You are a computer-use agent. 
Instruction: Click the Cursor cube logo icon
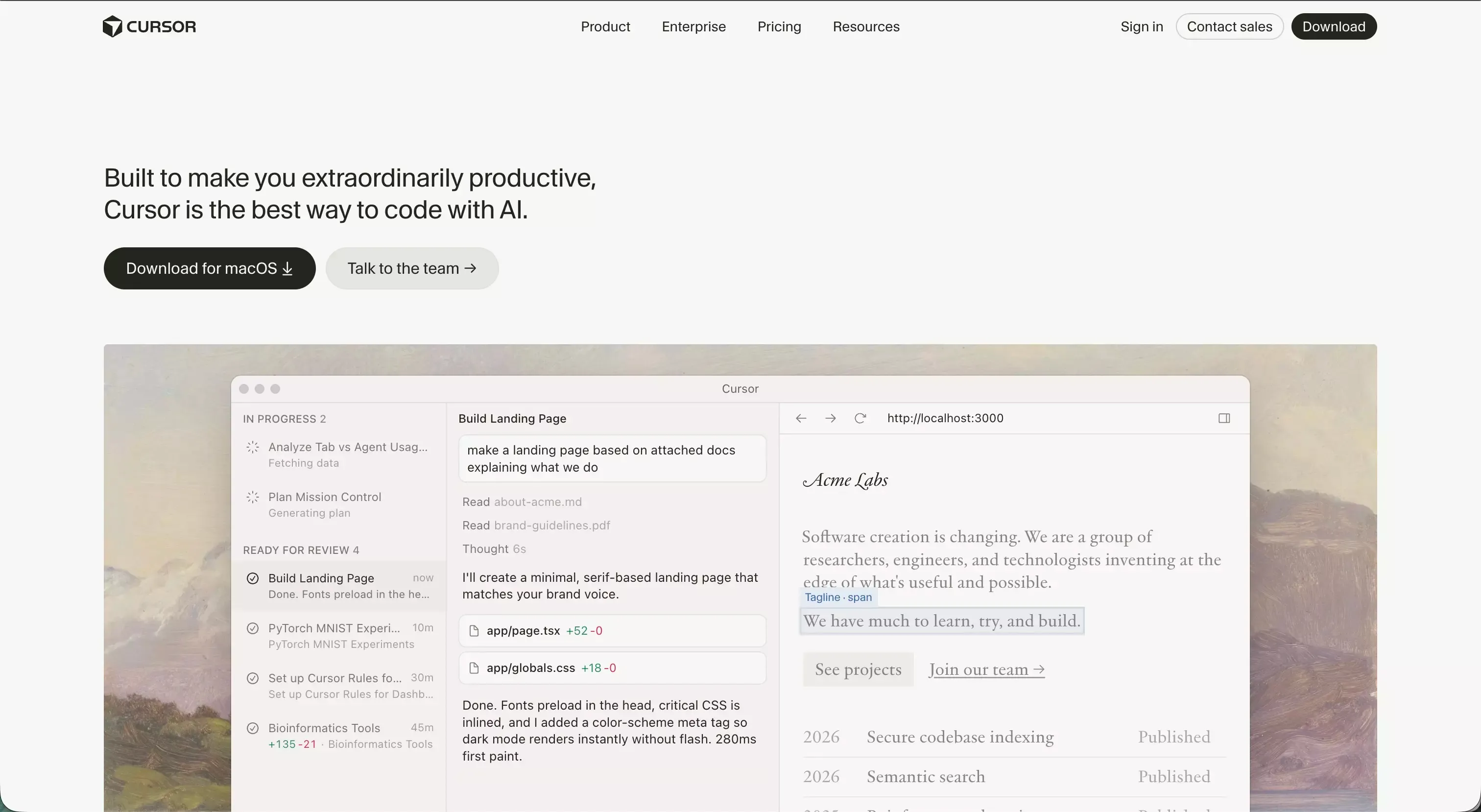[x=112, y=26]
